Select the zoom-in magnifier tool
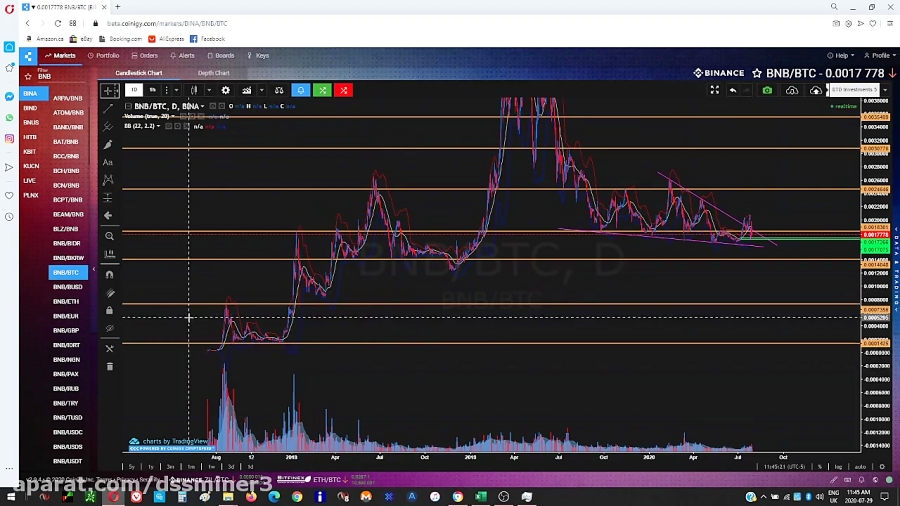Image resolution: width=900 pixels, height=506 pixels. [x=109, y=236]
